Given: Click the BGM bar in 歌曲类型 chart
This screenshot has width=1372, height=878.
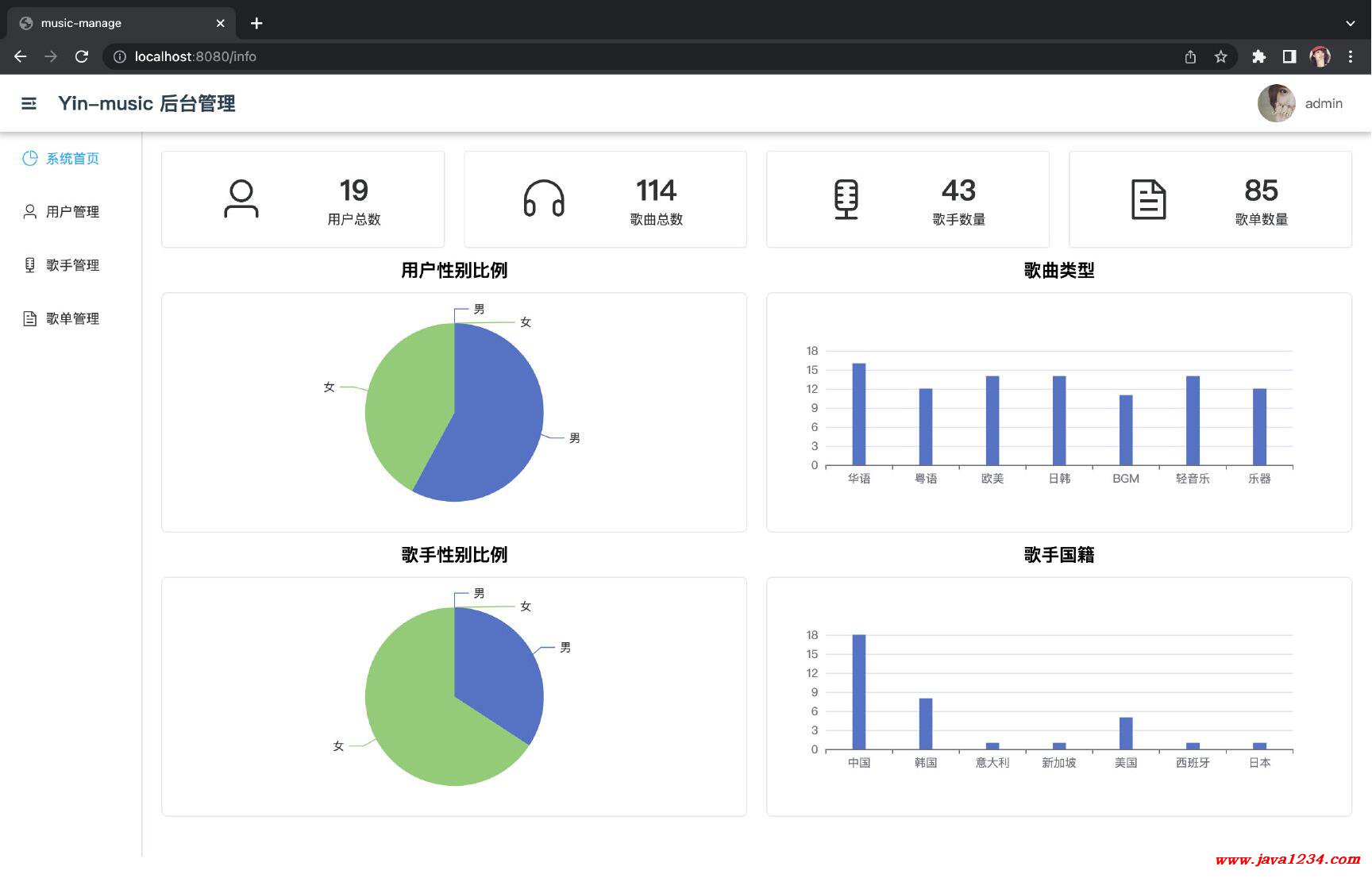Looking at the screenshot, I should 1126,429.
